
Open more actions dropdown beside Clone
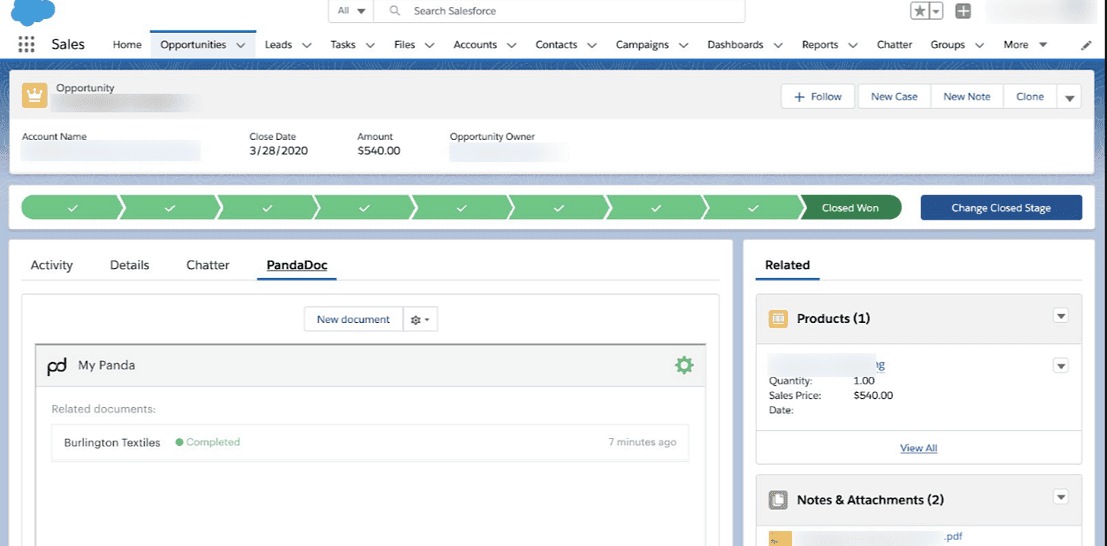pos(1069,97)
